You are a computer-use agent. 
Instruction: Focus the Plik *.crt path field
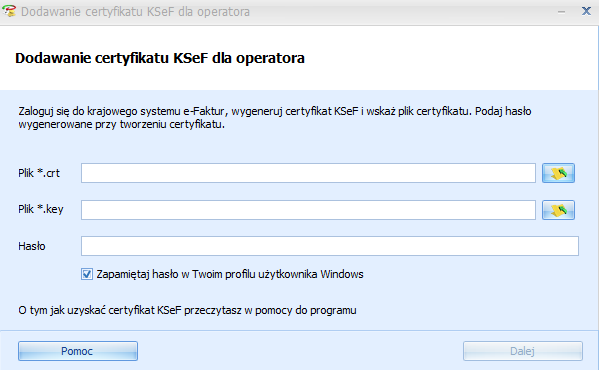(x=308, y=173)
